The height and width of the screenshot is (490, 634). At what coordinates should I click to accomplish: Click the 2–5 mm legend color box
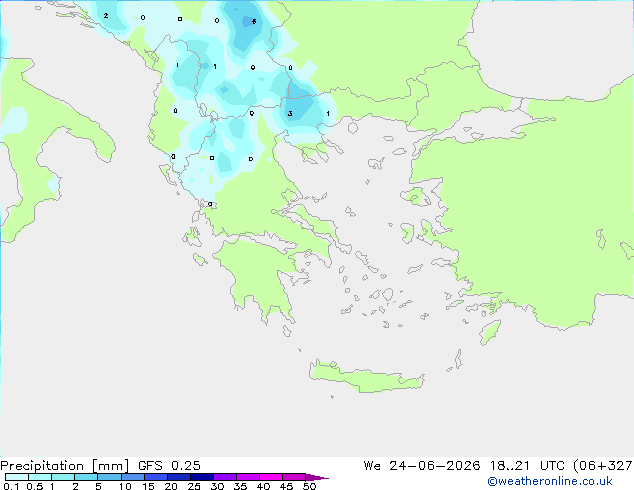click(86, 477)
